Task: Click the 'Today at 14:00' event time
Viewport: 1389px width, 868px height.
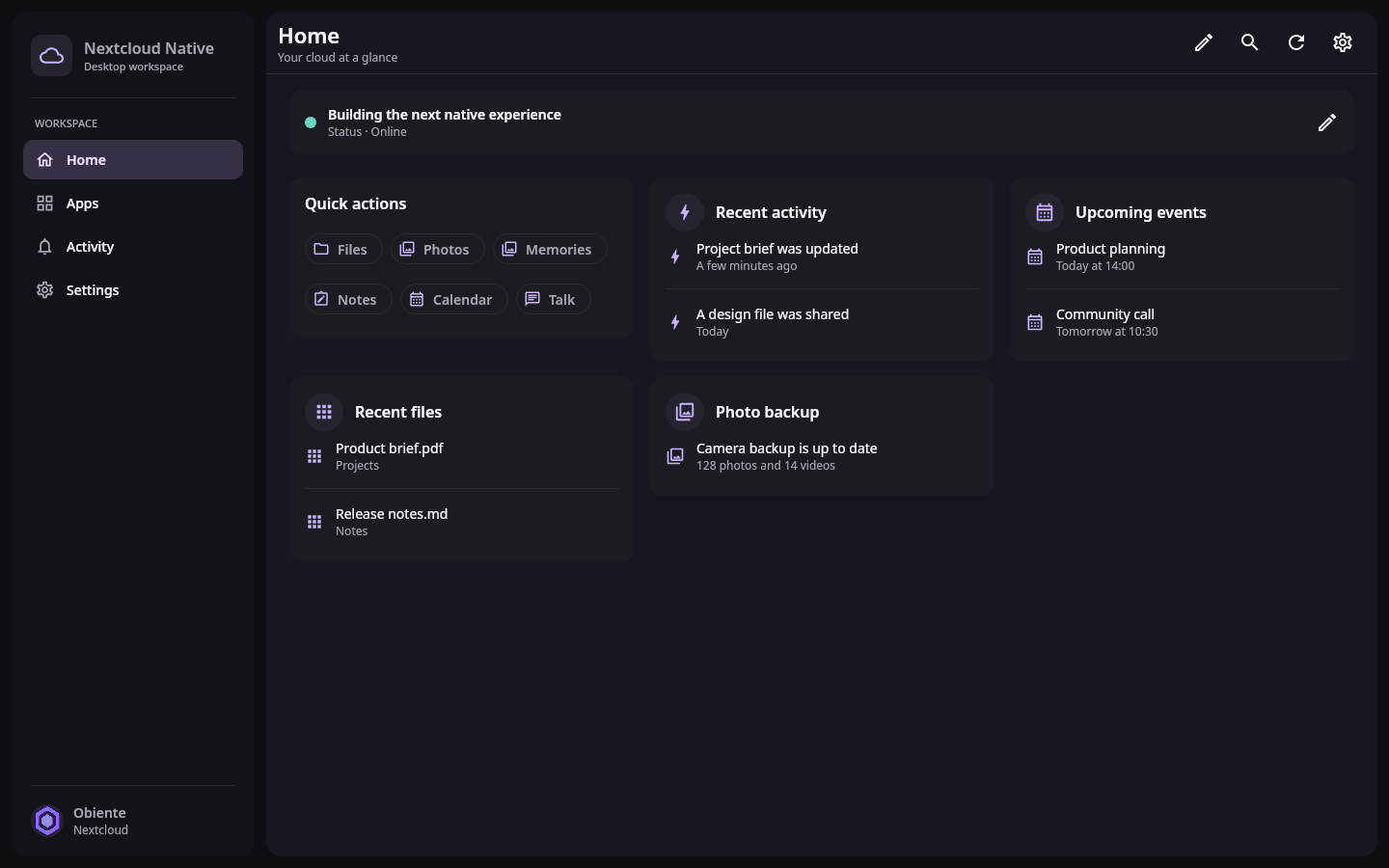Action: tap(1095, 266)
